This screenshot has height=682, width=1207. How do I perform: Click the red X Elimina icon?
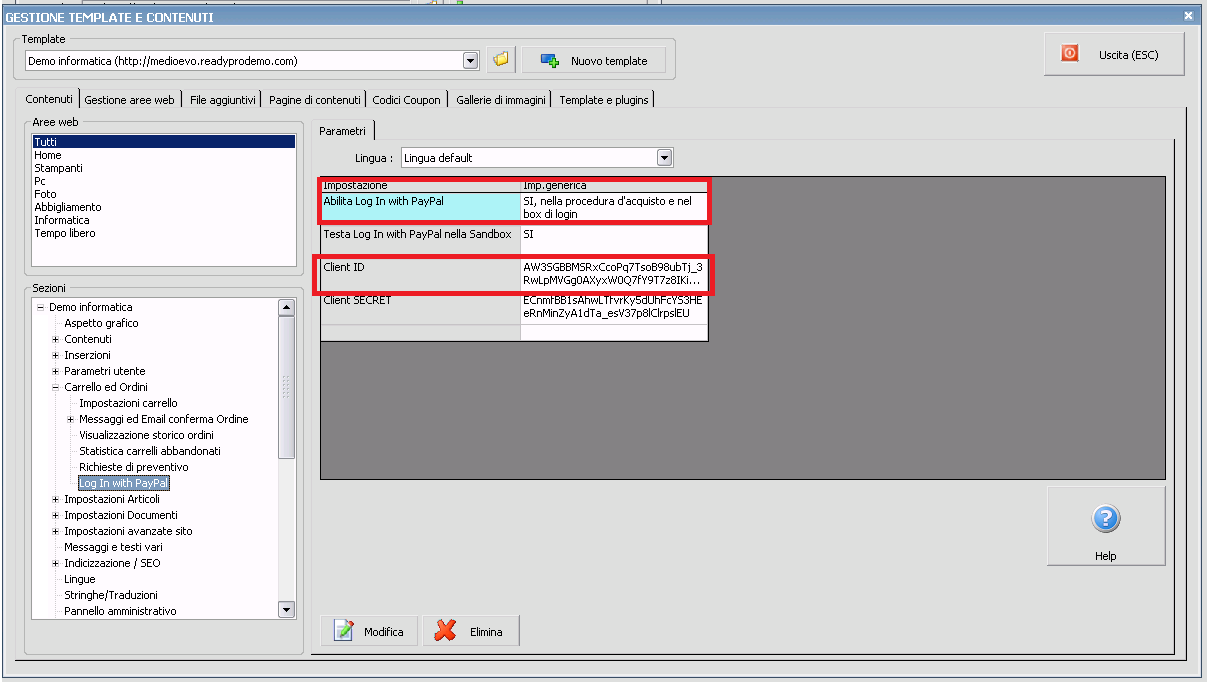coord(447,631)
